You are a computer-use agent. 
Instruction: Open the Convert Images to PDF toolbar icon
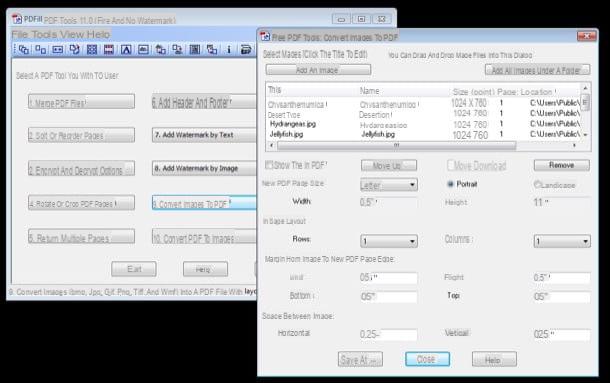pyautogui.click(x=160, y=49)
